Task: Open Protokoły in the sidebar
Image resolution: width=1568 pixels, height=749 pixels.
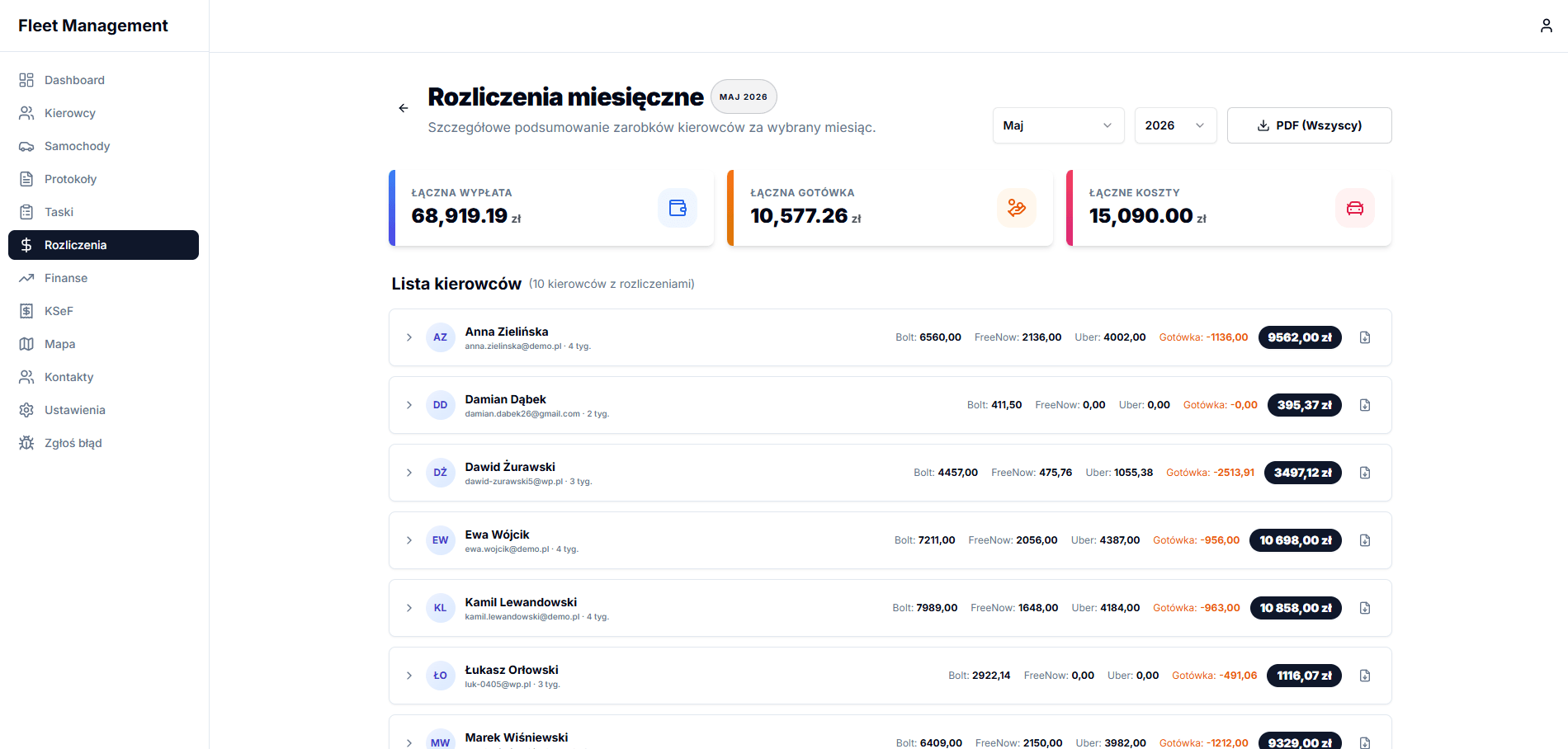Action: [103, 179]
